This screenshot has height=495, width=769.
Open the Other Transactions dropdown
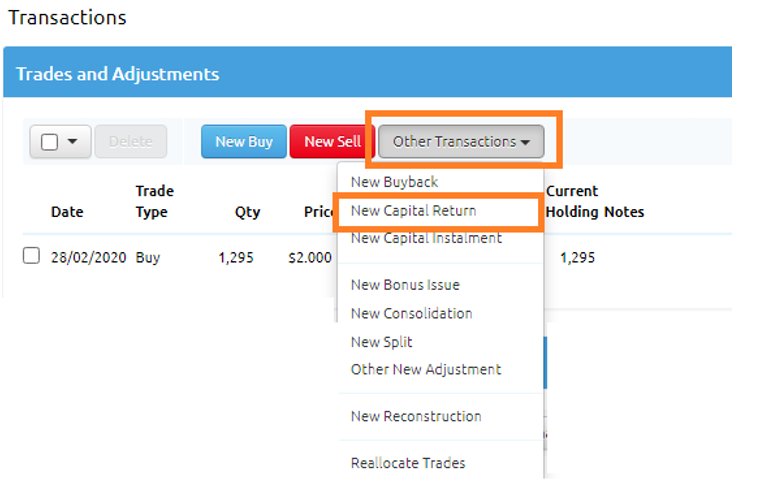click(x=461, y=142)
